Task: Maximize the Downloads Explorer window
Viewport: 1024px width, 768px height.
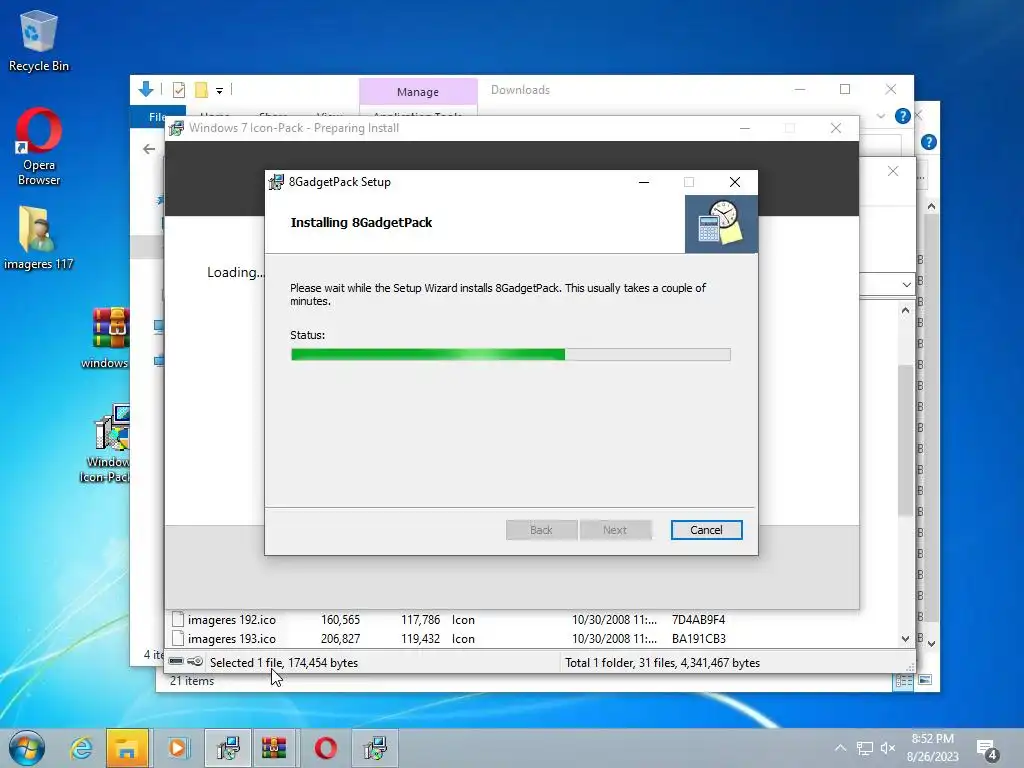Action: click(x=845, y=89)
